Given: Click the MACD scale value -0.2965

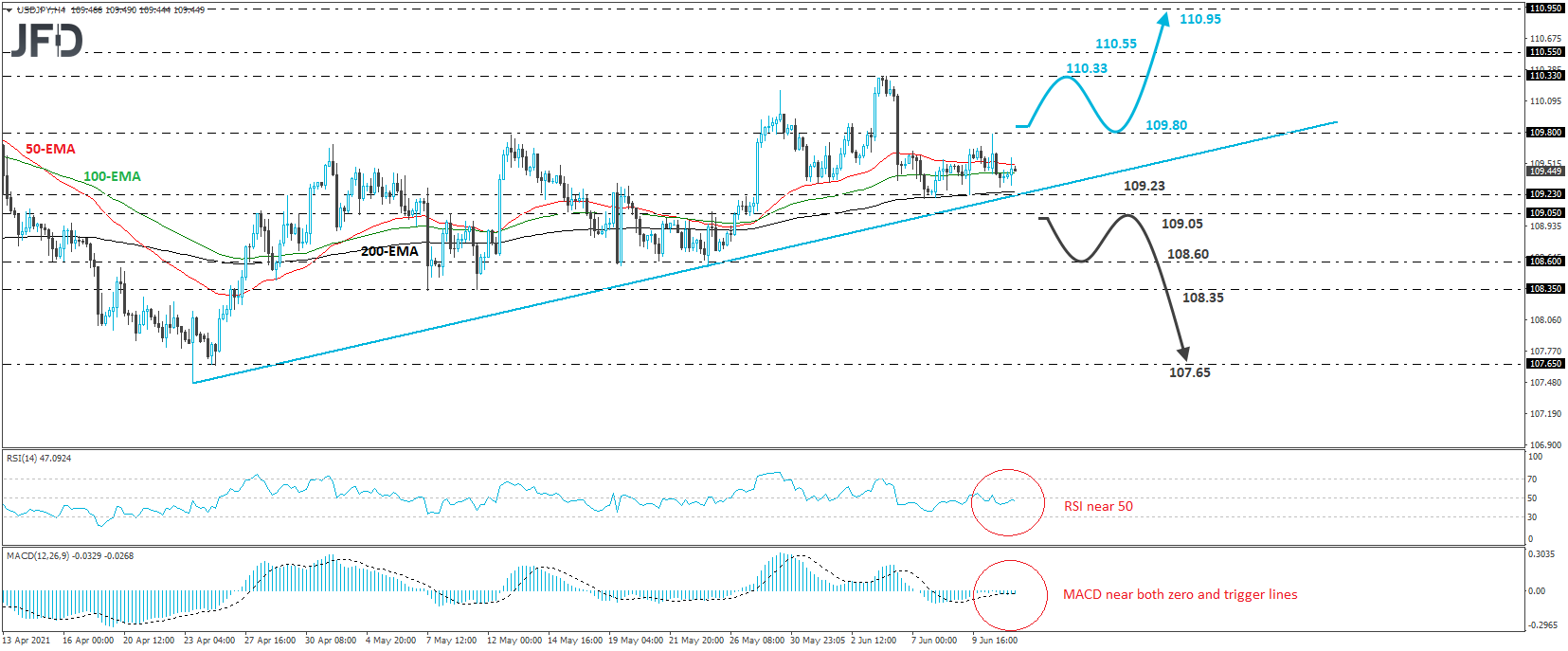Looking at the screenshot, I should coord(1542,625).
